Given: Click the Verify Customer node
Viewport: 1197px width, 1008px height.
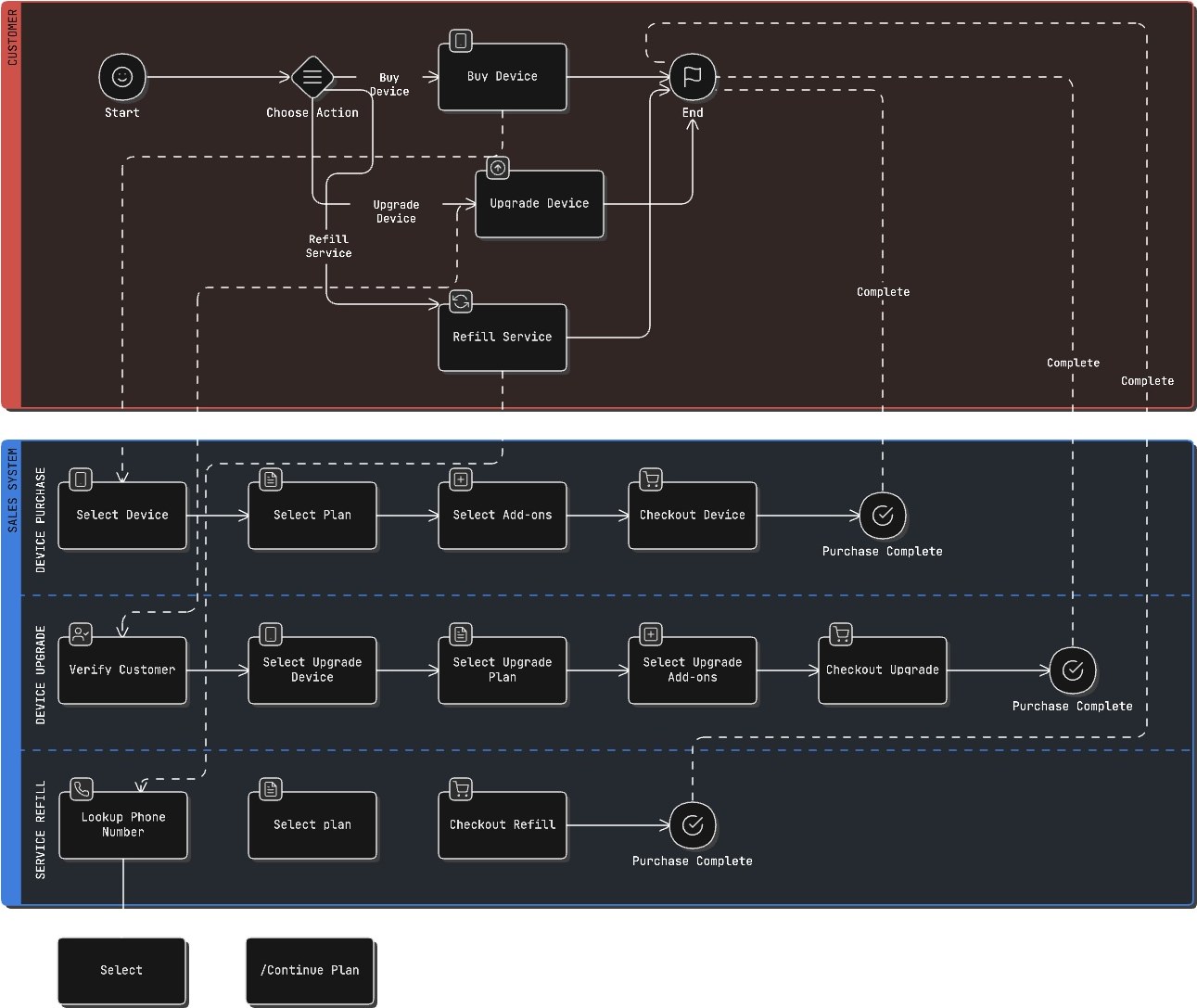Looking at the screenshot, I should [122, 670].
